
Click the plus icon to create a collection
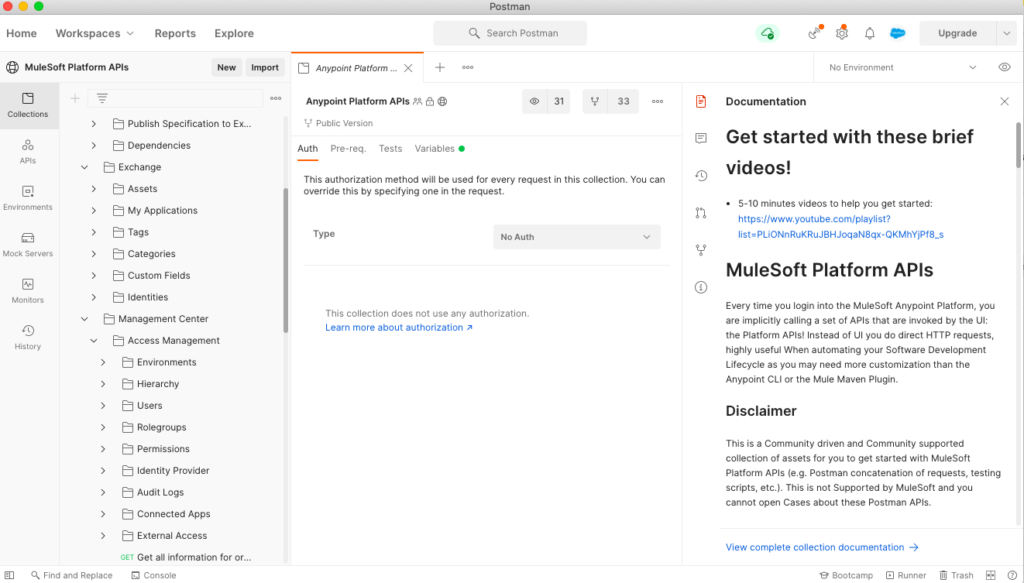click(75, 98)
